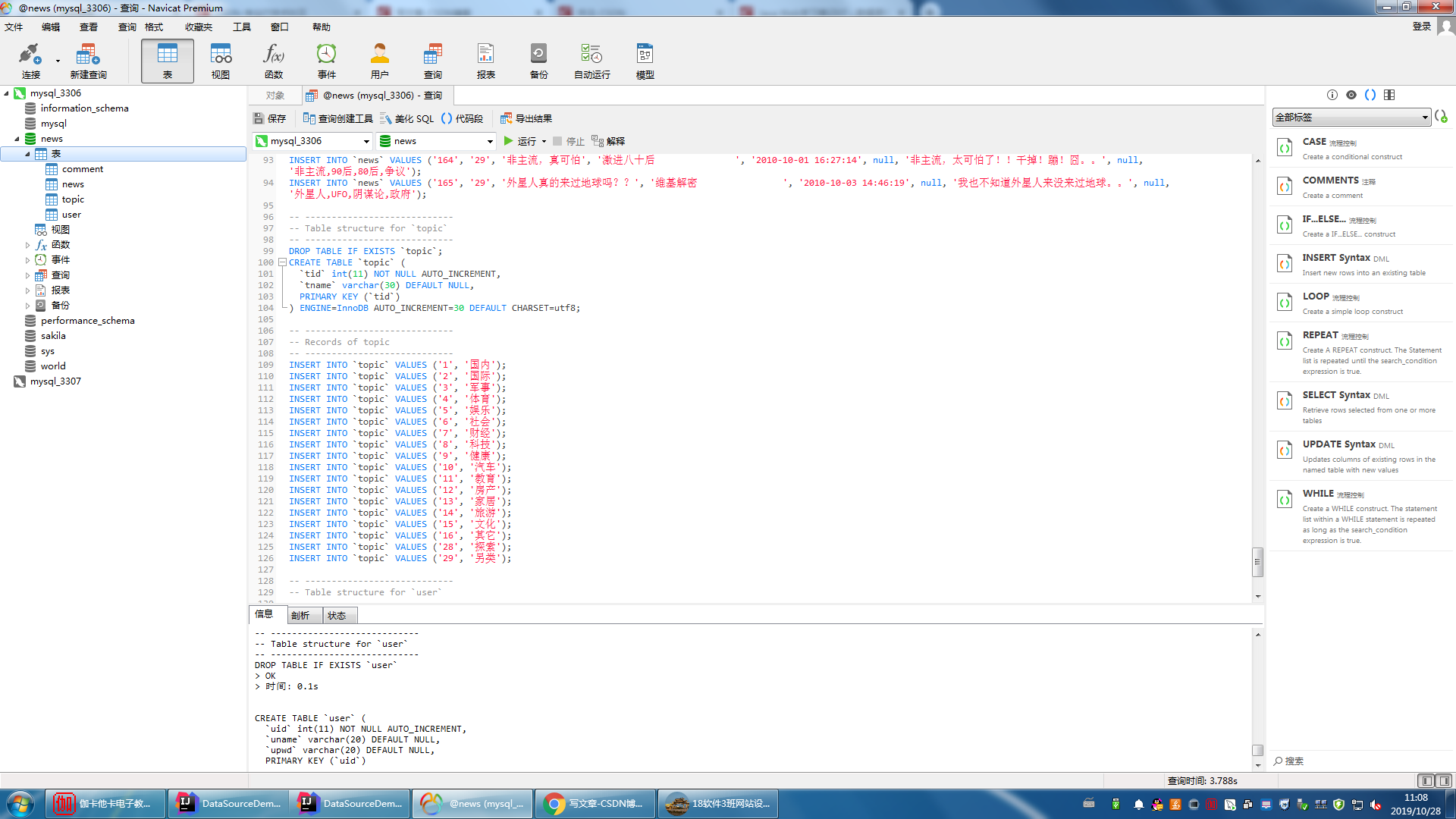
Task: Click the 美化 SQL button
Action: (407, 119)
